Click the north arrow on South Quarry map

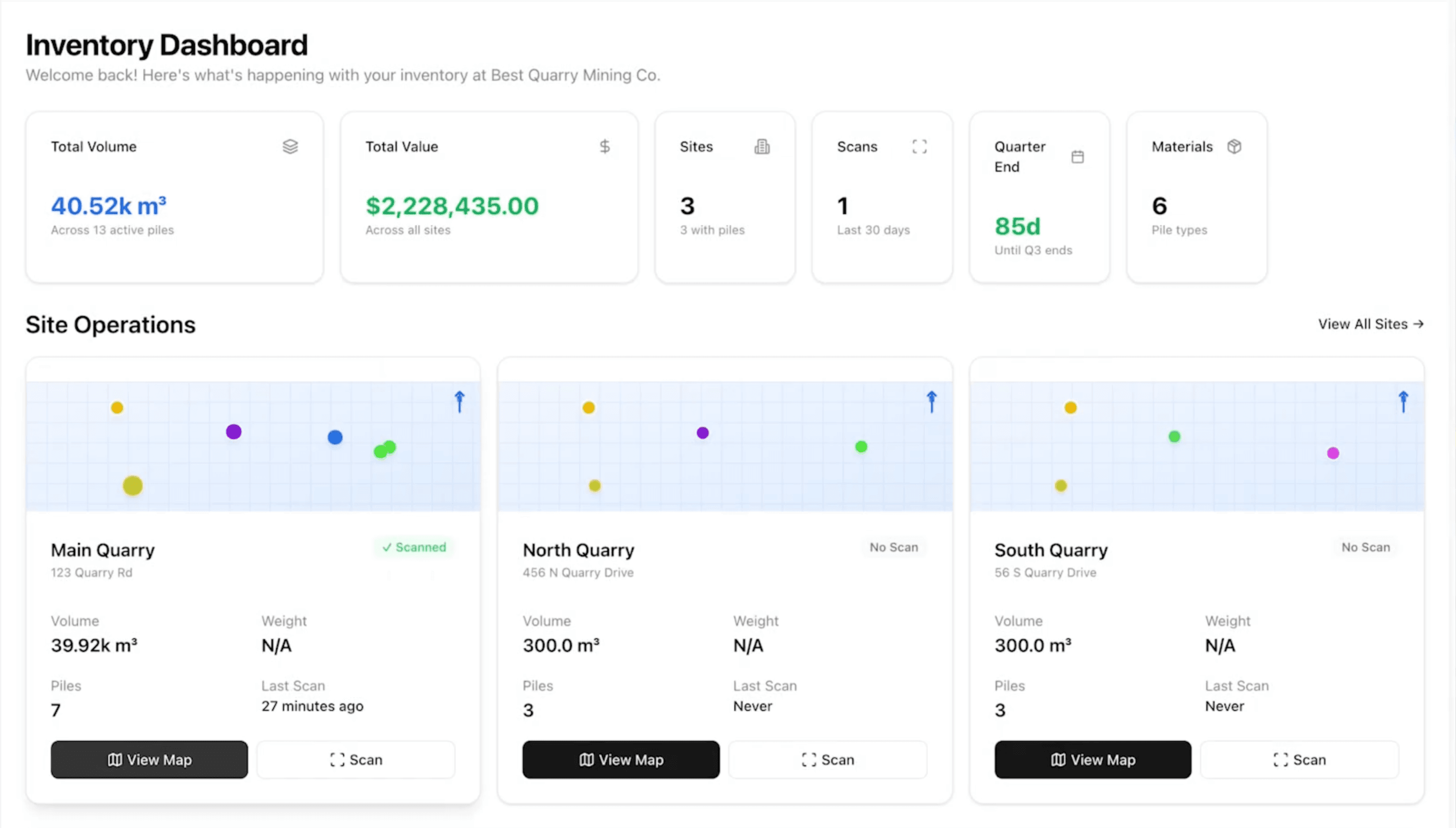(1404, 401)
